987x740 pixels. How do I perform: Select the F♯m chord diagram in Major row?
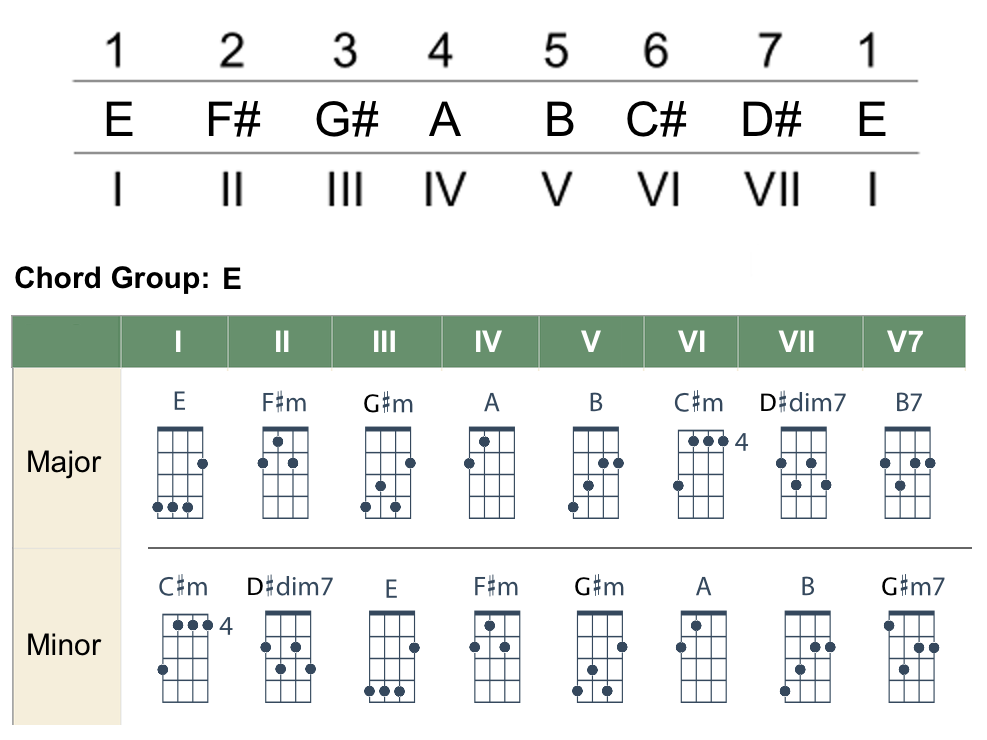pos(285,472)
